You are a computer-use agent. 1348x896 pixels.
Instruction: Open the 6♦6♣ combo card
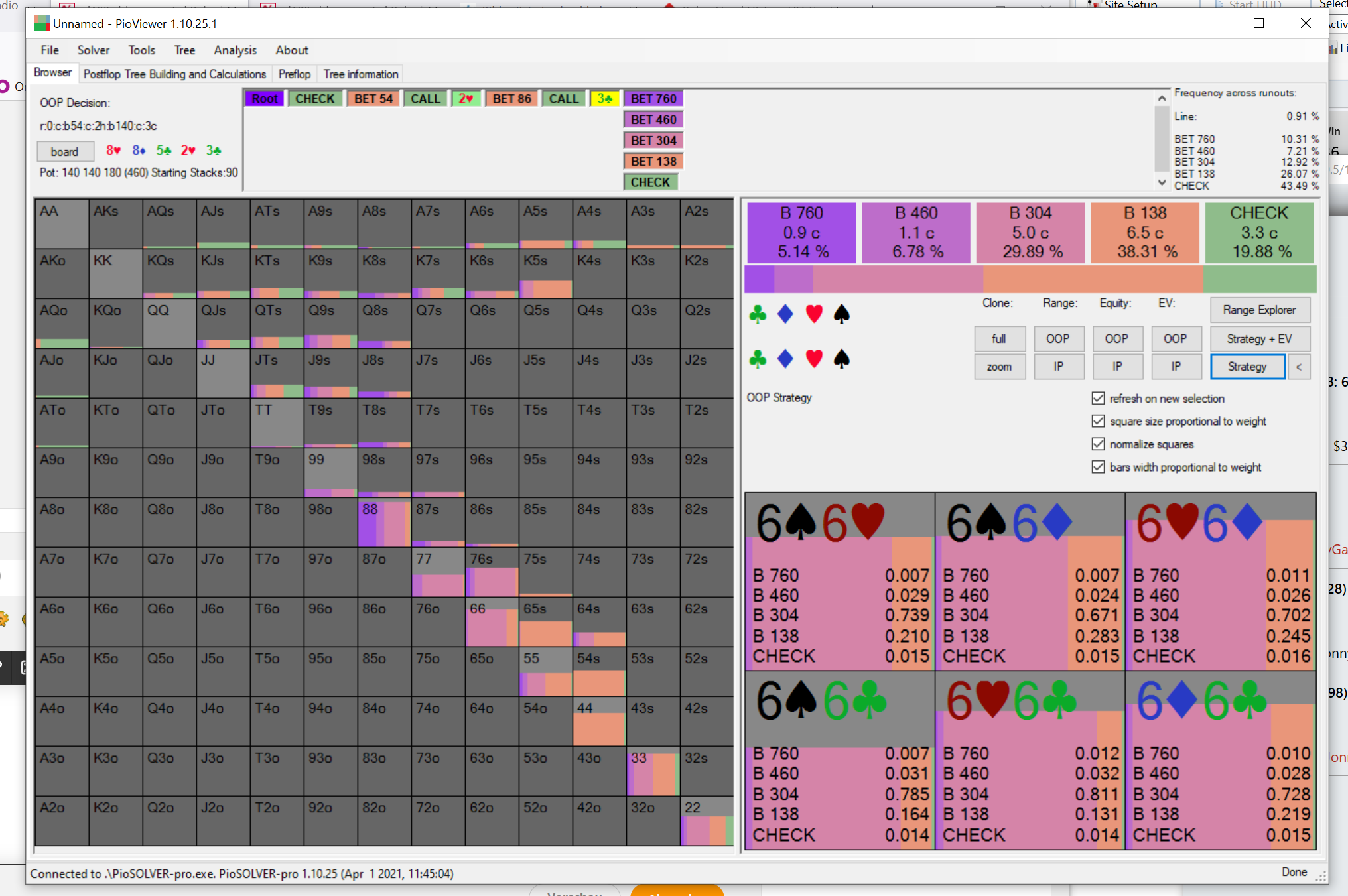[x=1221, y=760]
